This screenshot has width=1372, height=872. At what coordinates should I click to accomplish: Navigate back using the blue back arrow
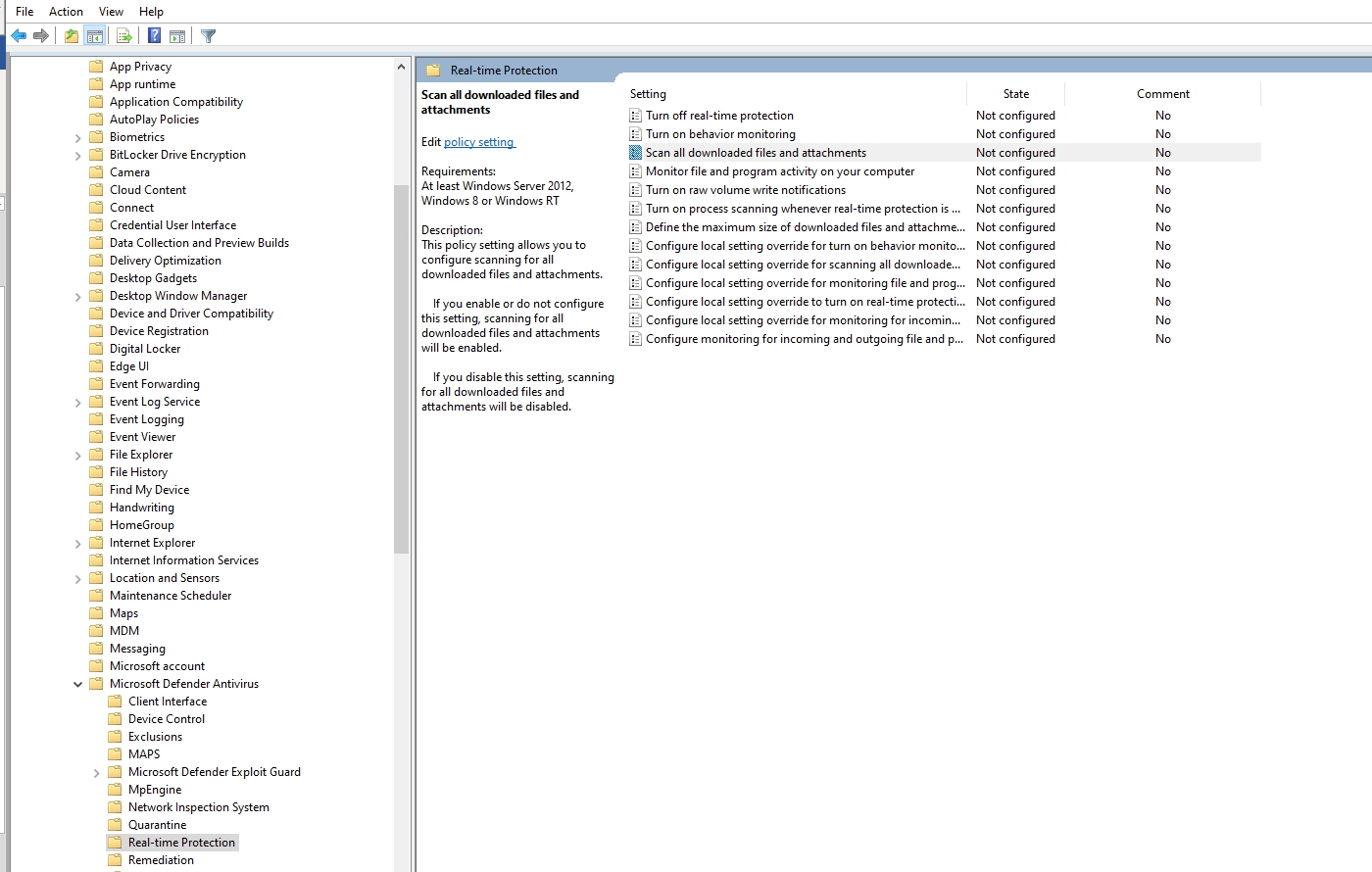click(18, 35)
